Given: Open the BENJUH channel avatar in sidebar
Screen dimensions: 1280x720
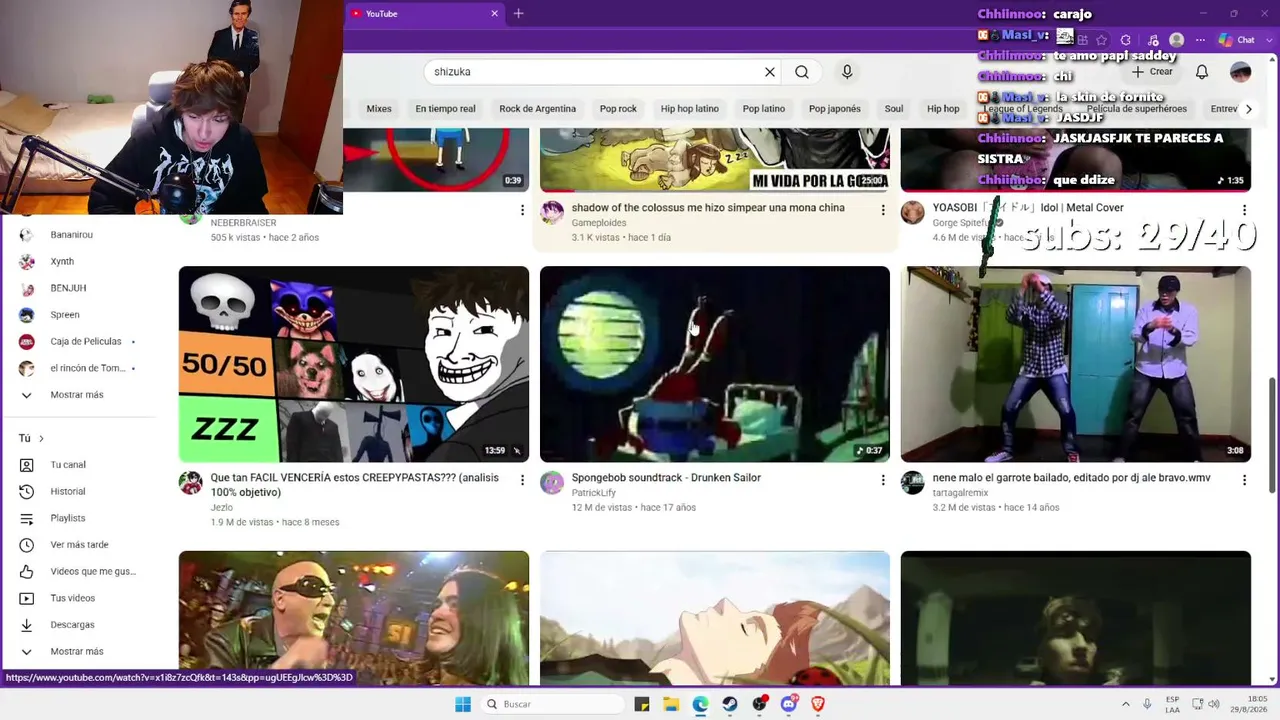Looking at the screenshot, I should (x=27, y=288).
